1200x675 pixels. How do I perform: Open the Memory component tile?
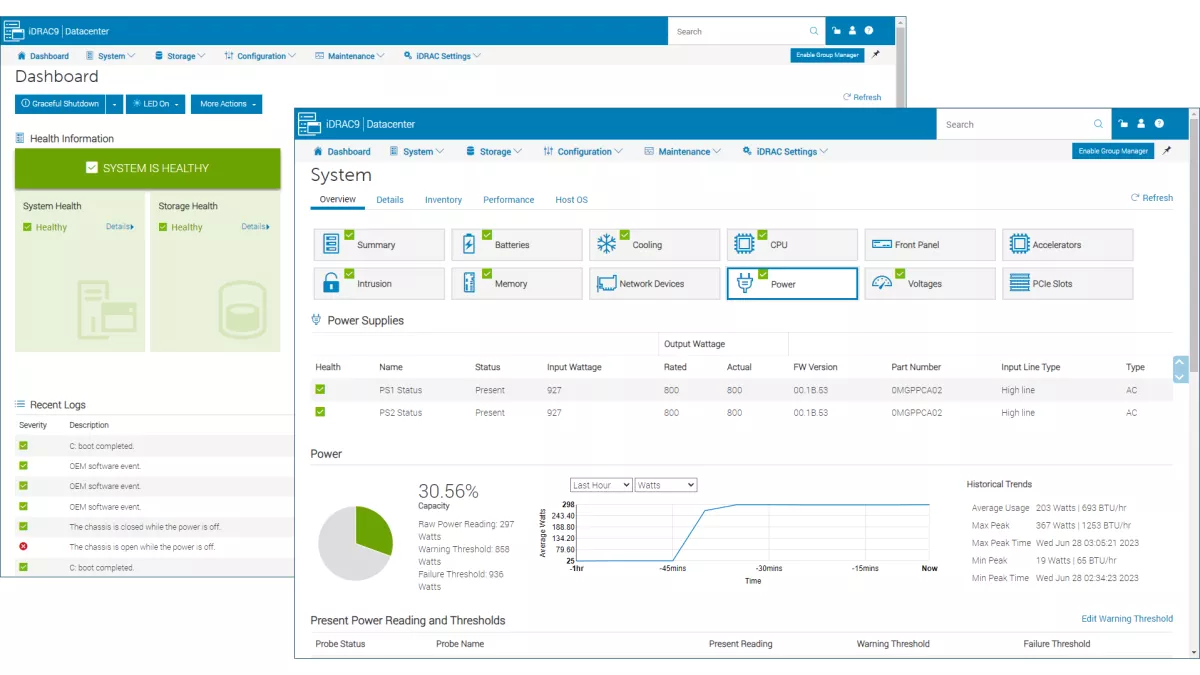517,284
